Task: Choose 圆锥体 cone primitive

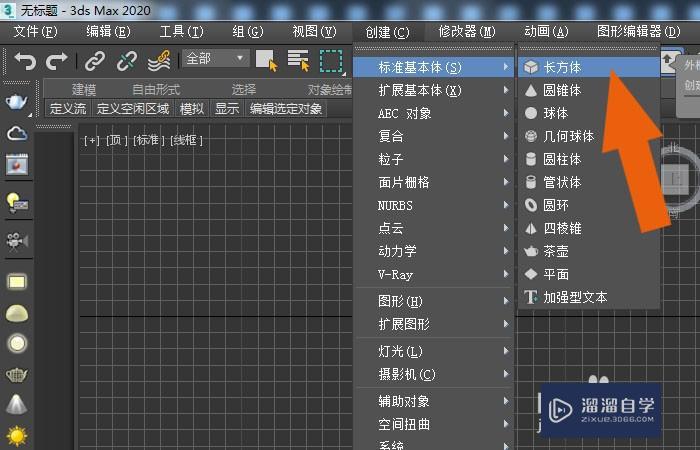Action: (x=589, y=91)
